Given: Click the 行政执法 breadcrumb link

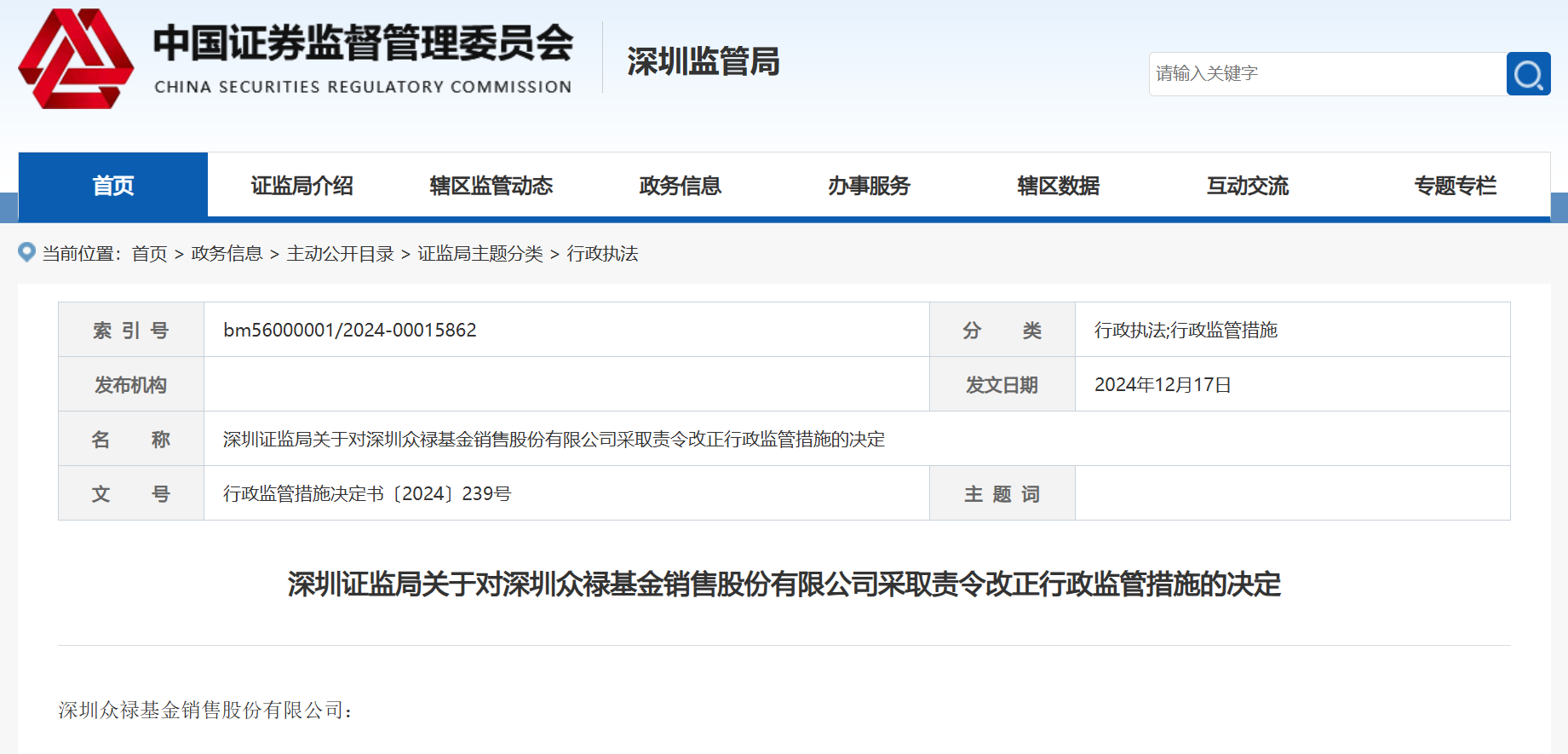Looking at the screenshot, I should click(602, 254).
